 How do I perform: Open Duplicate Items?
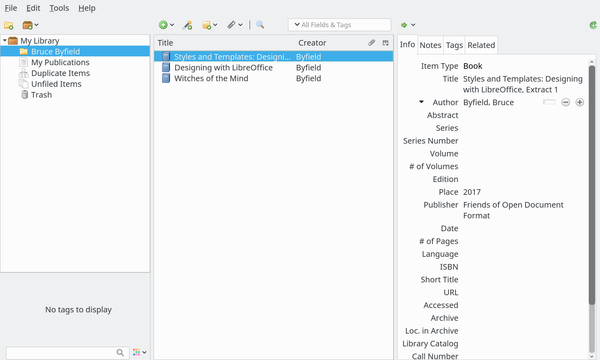click(x=60, y=73)
